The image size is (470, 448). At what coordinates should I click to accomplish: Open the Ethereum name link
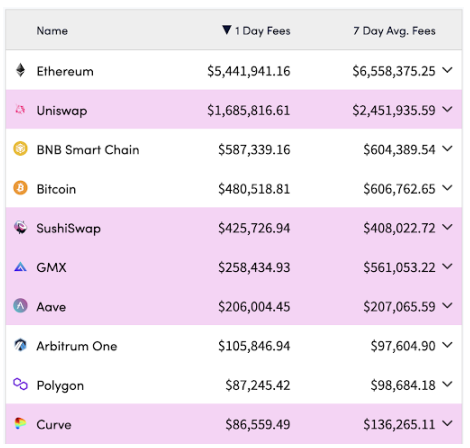point(65,71)
